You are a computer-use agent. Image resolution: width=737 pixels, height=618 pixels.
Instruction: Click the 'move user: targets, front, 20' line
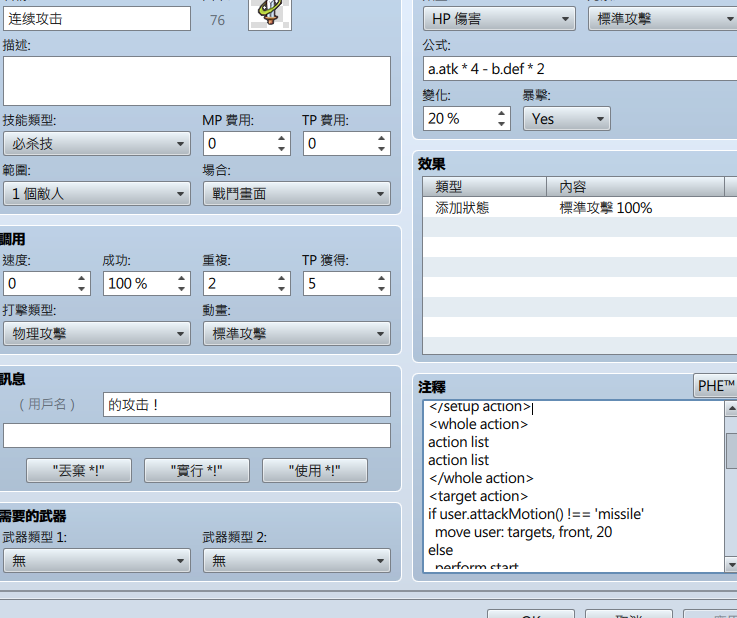524,532
